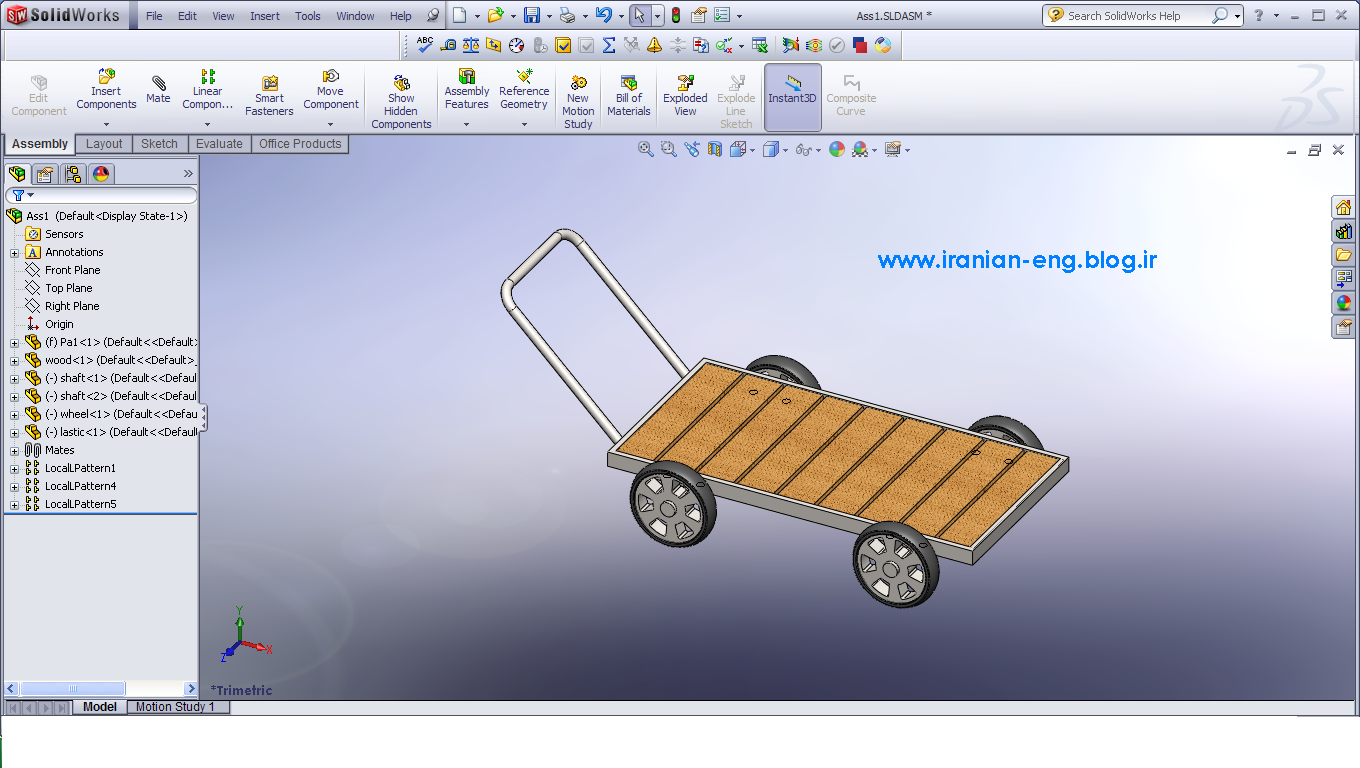Click the Appearances color wheel icon in the right task pane

coord(1343,303)
